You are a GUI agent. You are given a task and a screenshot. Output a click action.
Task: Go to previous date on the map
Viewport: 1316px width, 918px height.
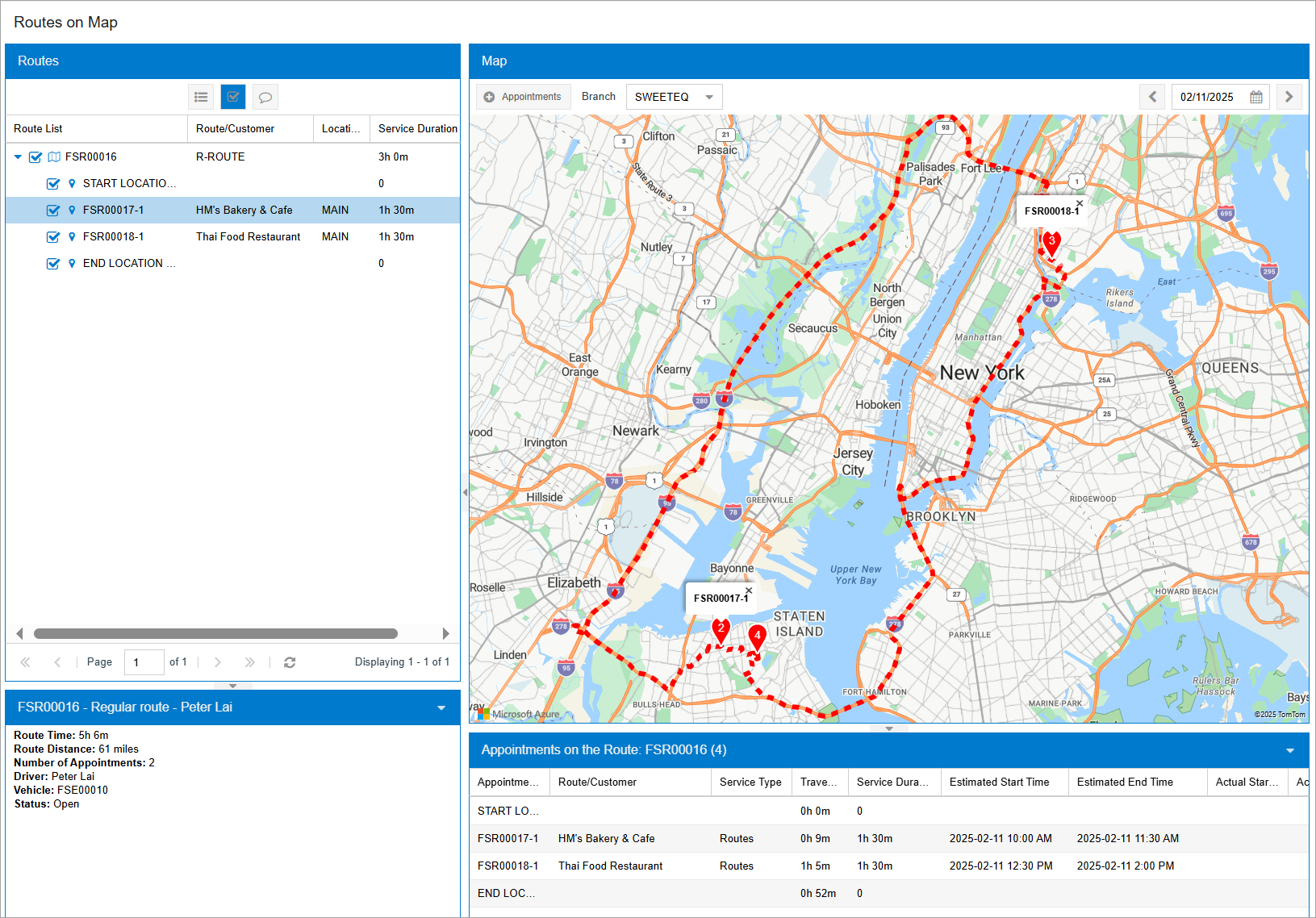click(x=1152, y=97)
